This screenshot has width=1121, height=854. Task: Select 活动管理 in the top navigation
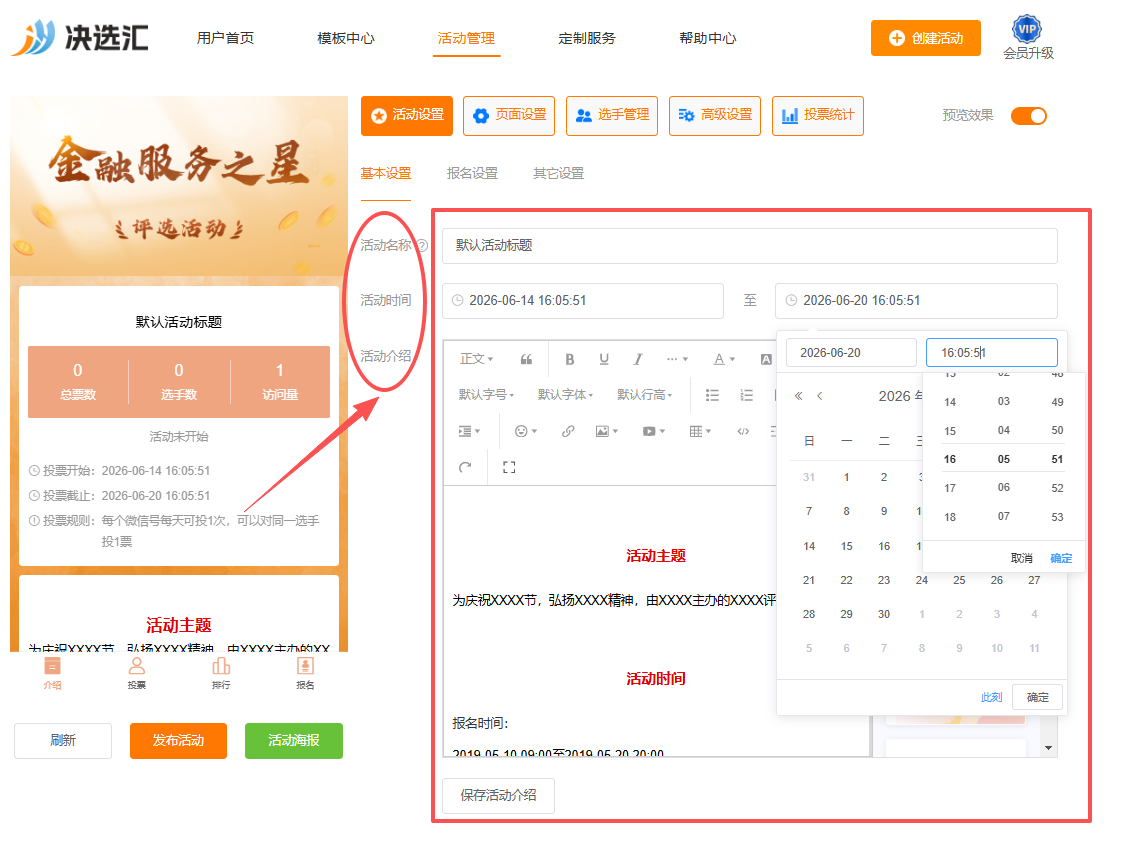tap(466, 38)
